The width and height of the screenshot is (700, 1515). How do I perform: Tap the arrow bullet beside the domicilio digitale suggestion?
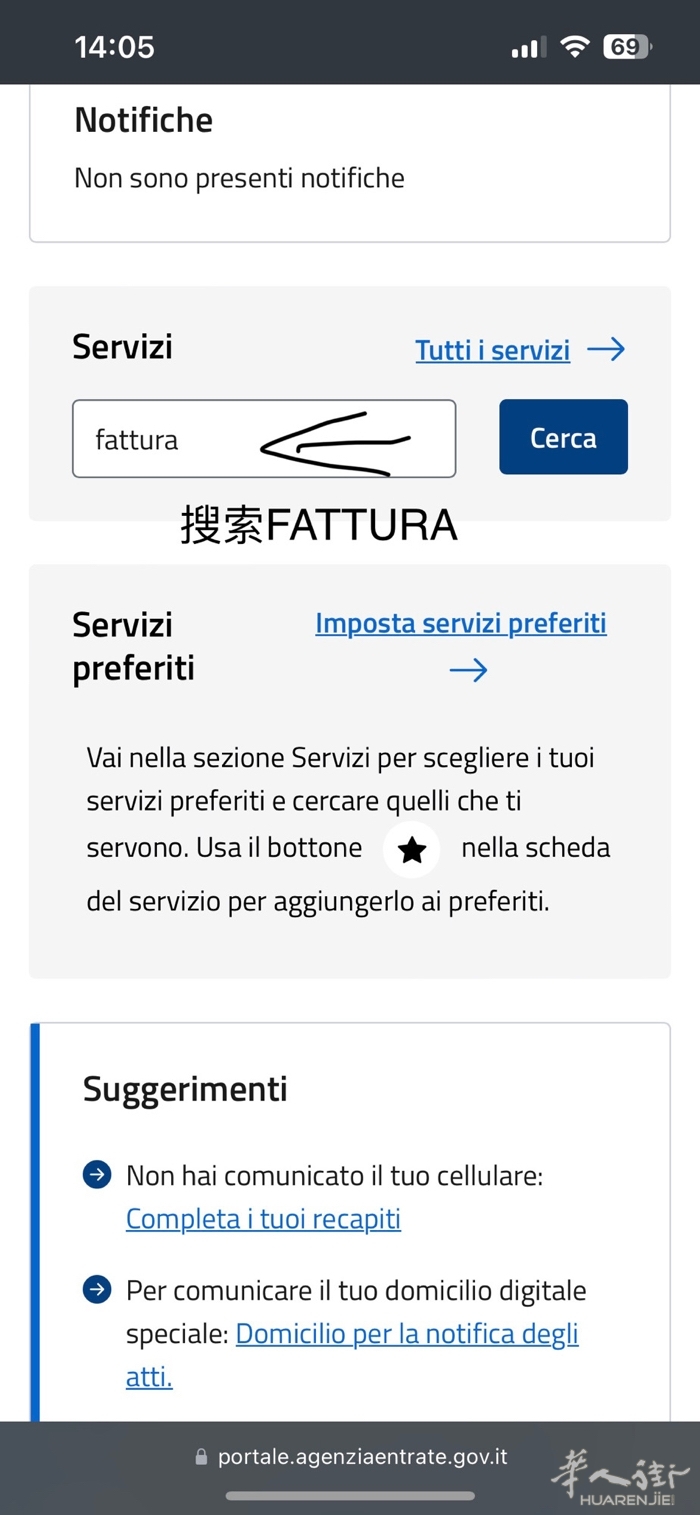97,1290
